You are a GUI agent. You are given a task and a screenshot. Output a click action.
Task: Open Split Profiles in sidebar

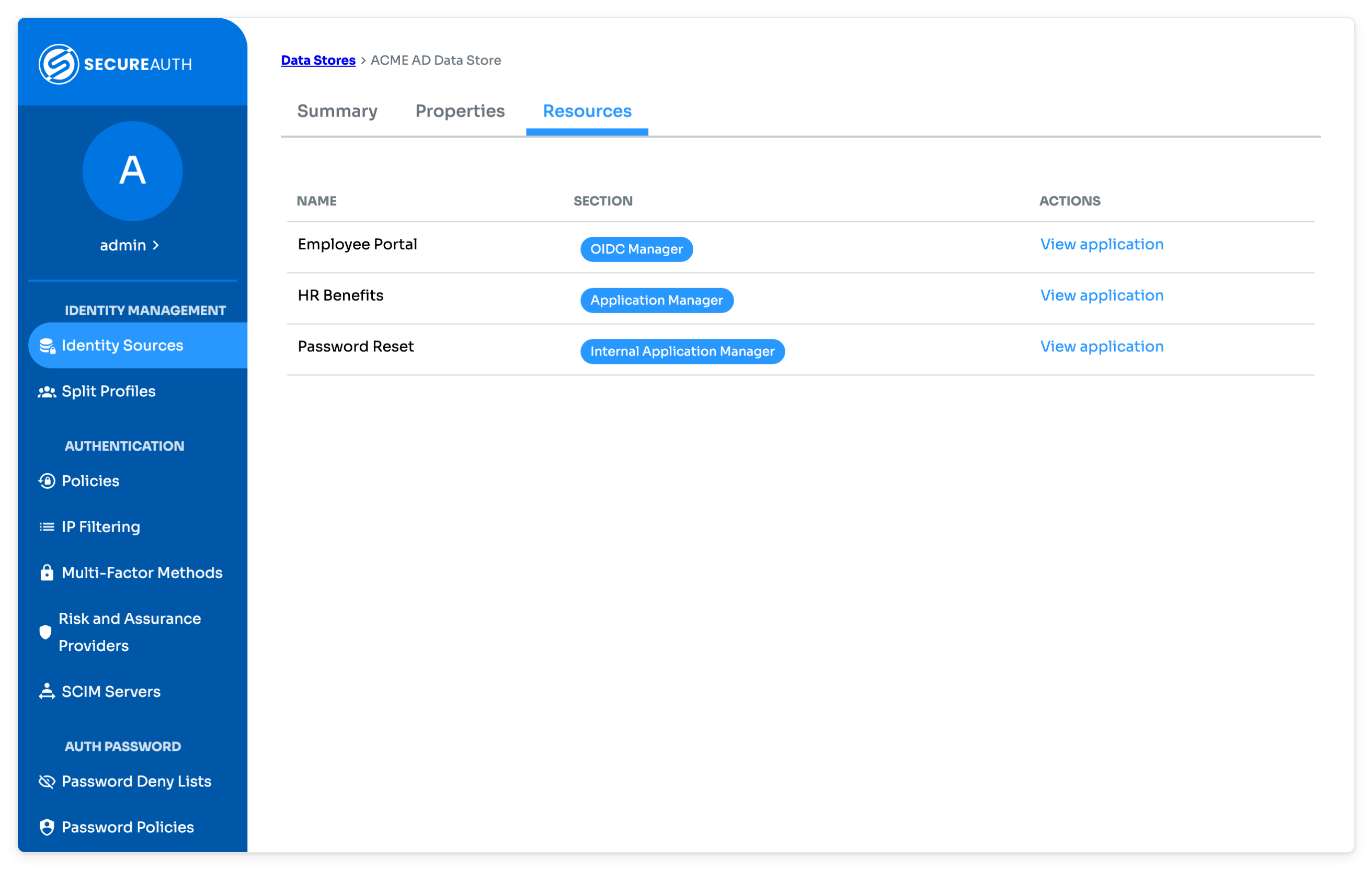point(108,392)
